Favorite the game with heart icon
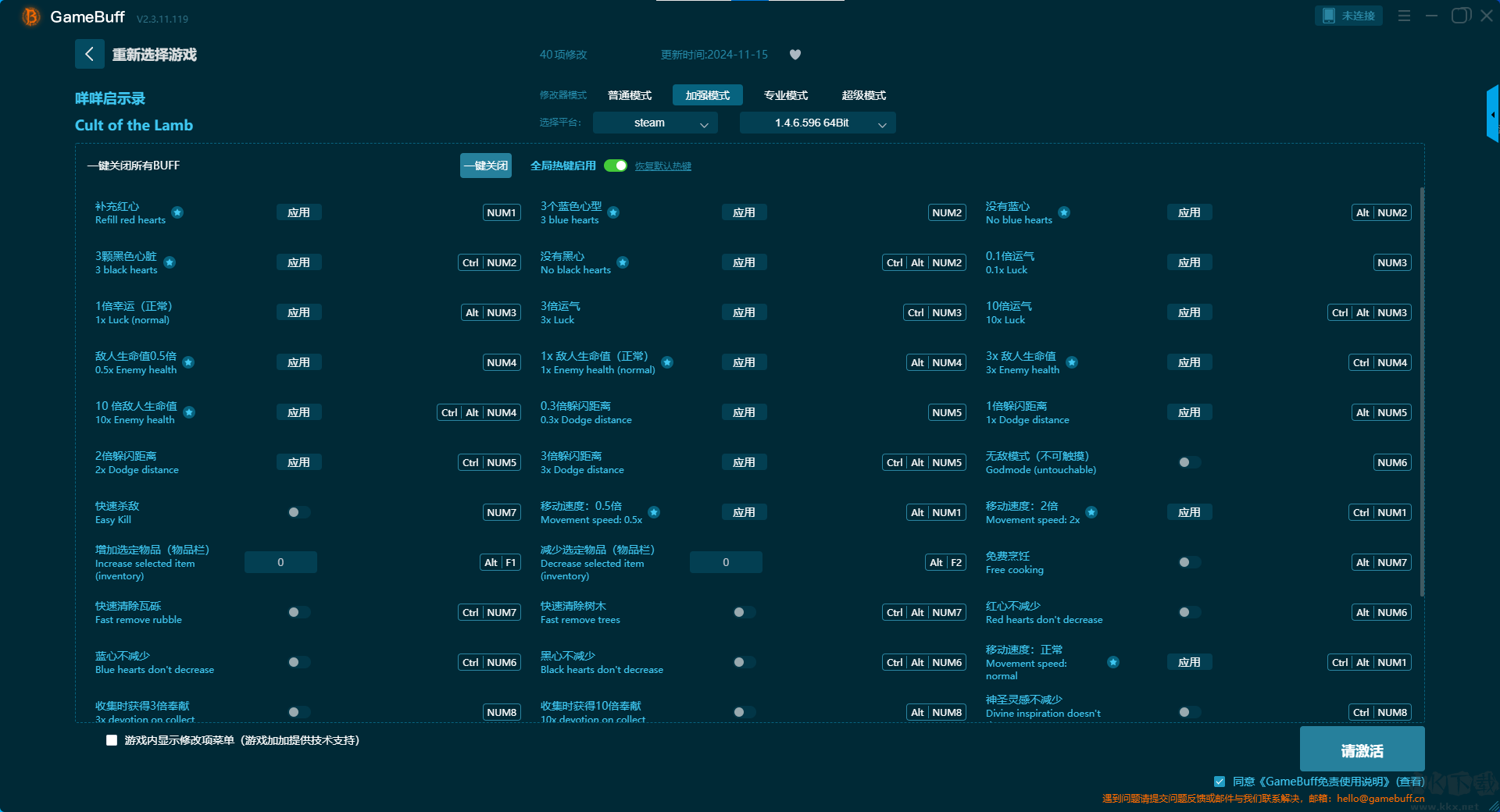 click(x=795, y=55)
